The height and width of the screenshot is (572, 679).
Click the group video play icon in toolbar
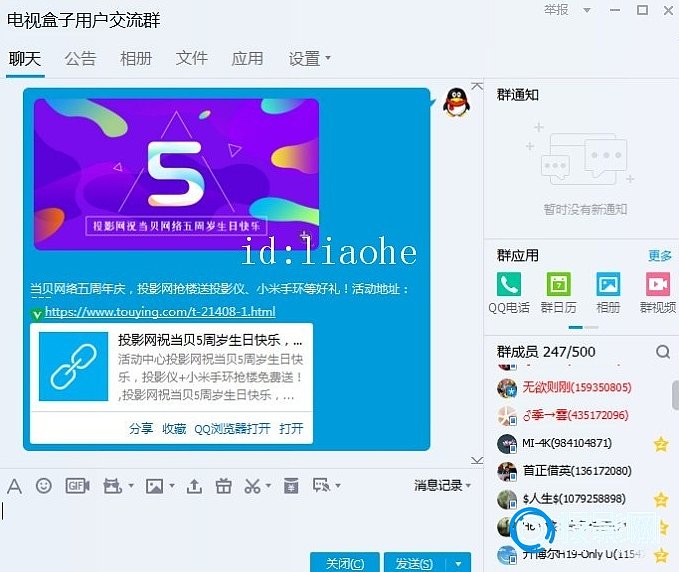113,486
